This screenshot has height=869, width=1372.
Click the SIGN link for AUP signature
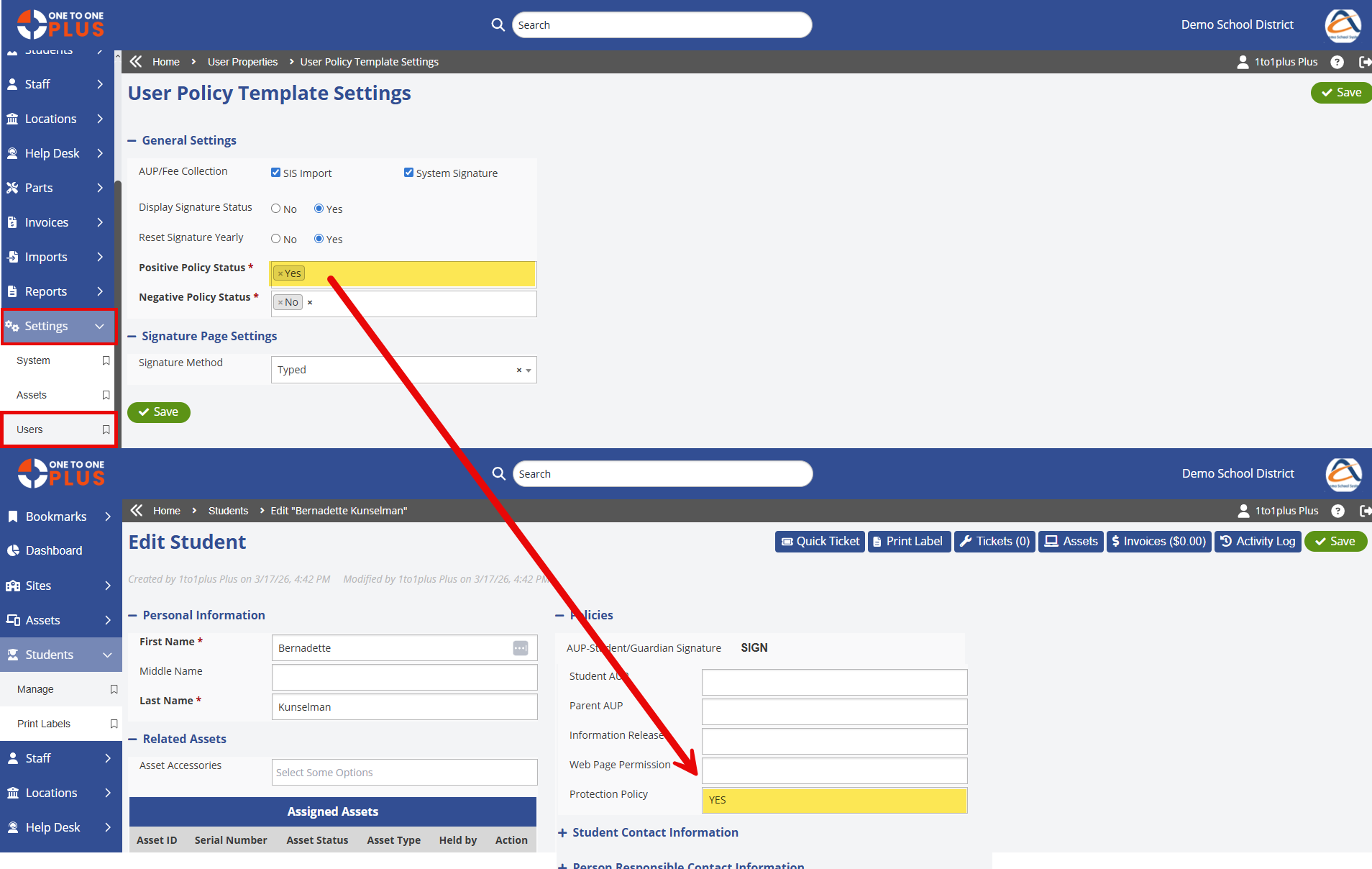(754, 648)
